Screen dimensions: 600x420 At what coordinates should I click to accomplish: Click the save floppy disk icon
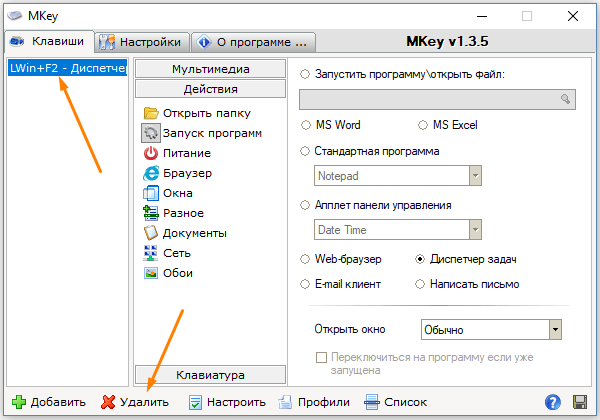580,402
